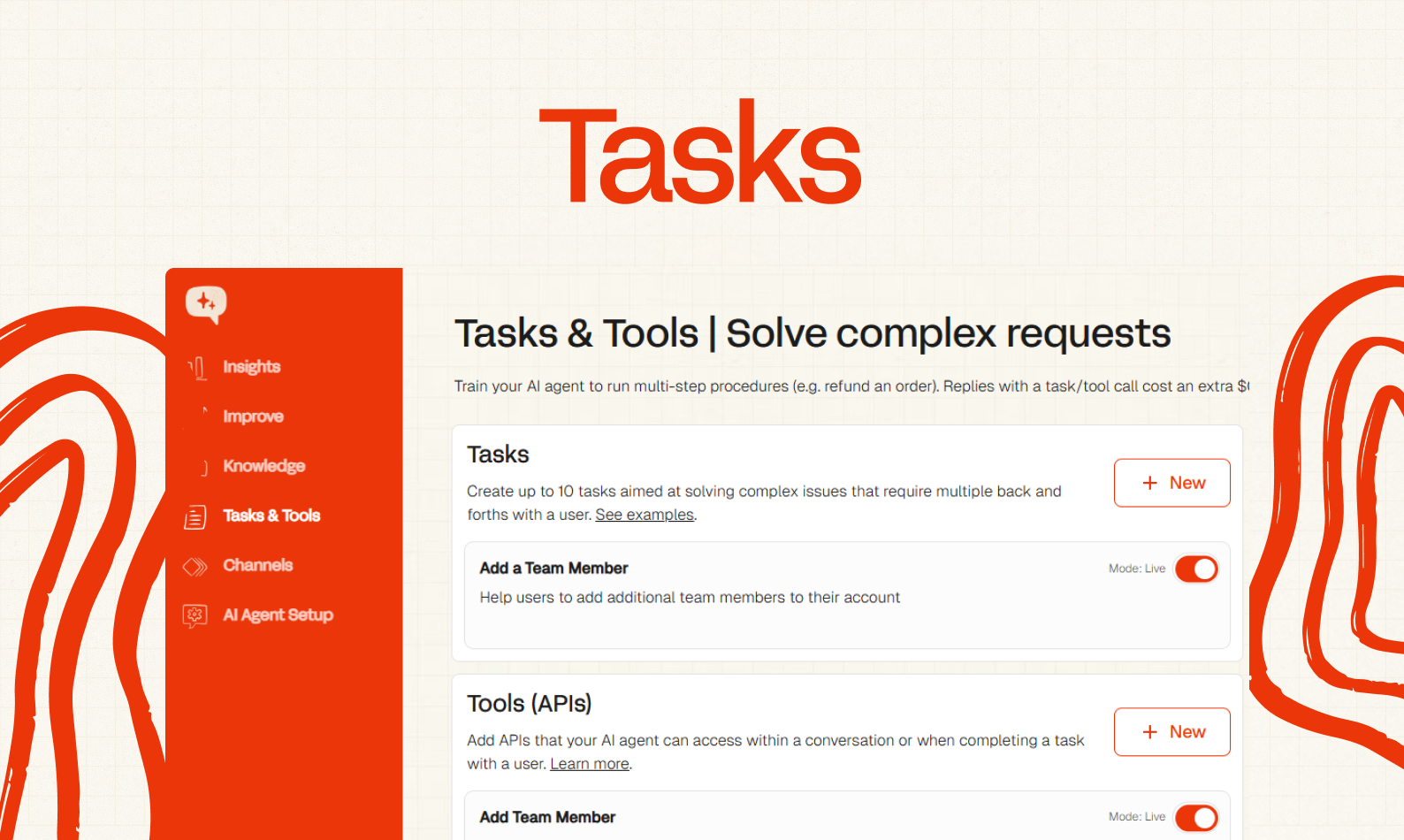Click the AI Agent Setup gear icon
The width and height of the screenshot is (1404, 840).
point(195,615)
